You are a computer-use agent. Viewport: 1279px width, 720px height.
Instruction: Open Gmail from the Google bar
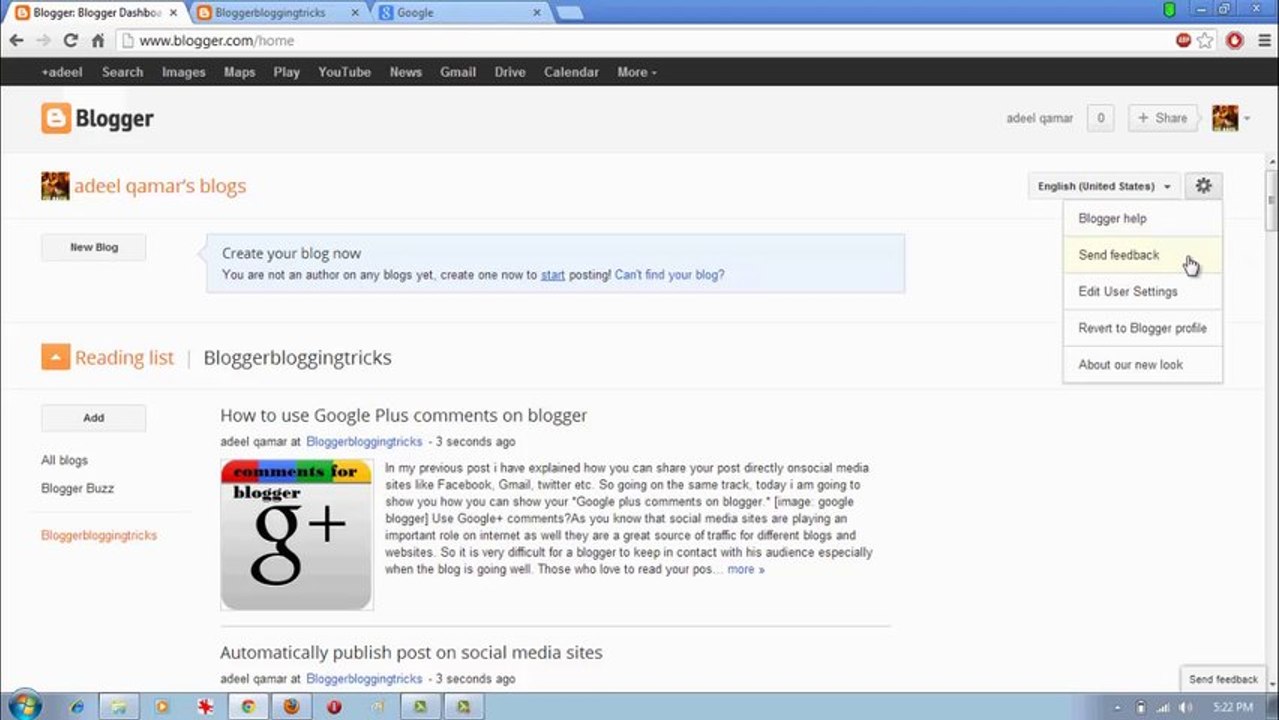[x=458, y=72]
